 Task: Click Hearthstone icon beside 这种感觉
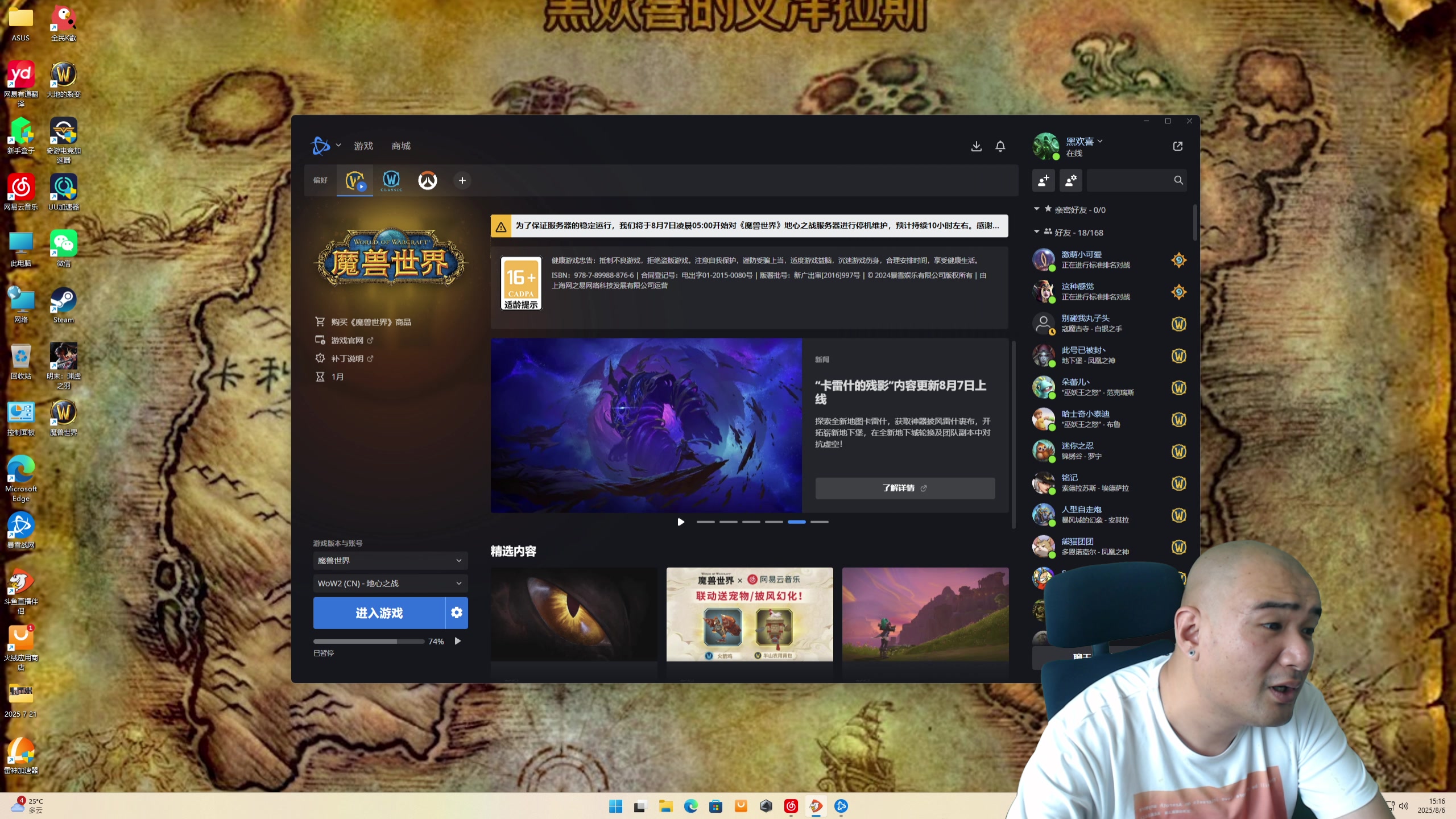click(1178, 292)
